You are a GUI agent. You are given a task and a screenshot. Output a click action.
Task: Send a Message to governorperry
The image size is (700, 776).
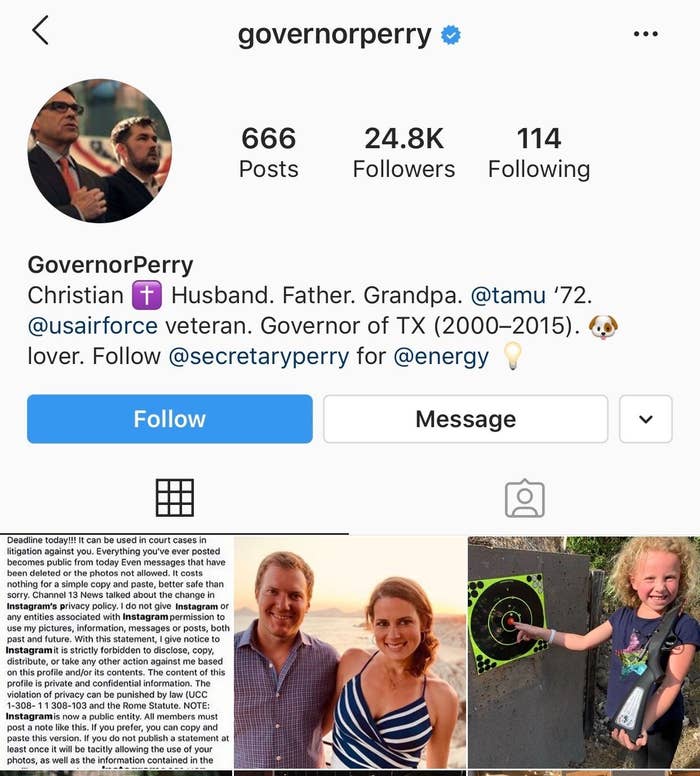[x=465, y=419]
